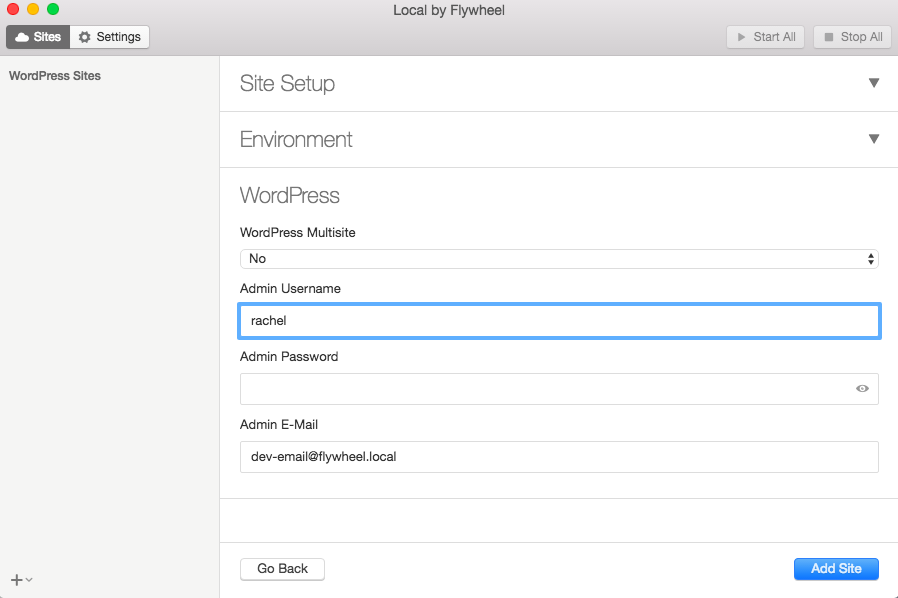Minimize window with yellow button
The width and height of the screenshot is (898, 598).
coord(33,9)
